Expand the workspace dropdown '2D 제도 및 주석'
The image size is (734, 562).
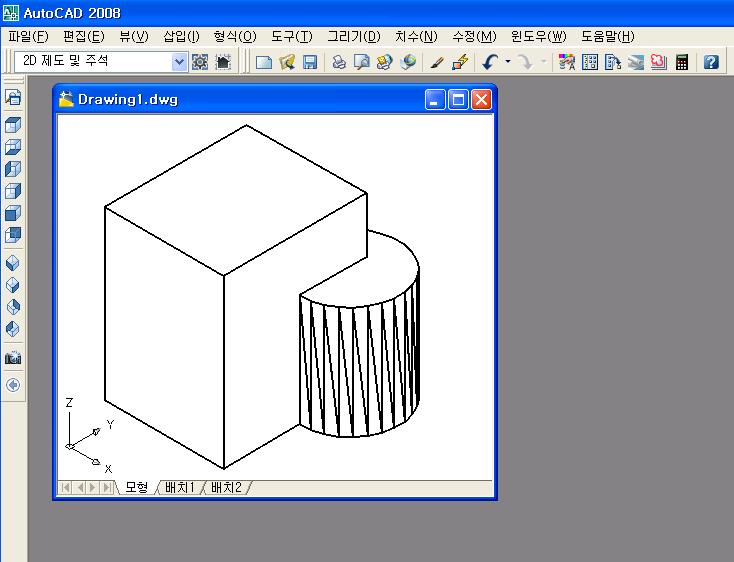click(180, 62)
